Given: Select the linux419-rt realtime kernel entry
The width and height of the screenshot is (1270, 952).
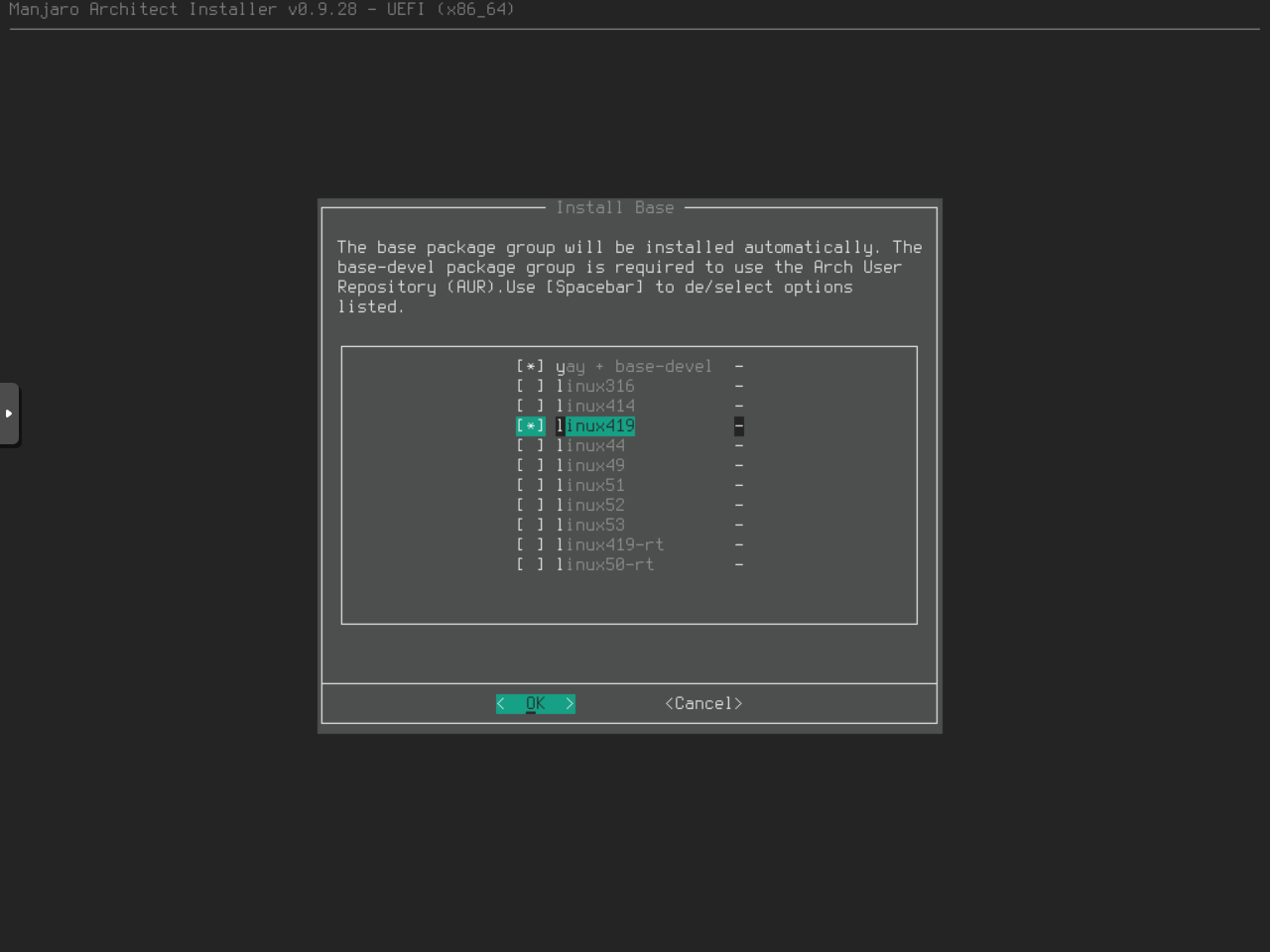Looking at the screenshot, I should pyautogui.click(x=609, y=545).
